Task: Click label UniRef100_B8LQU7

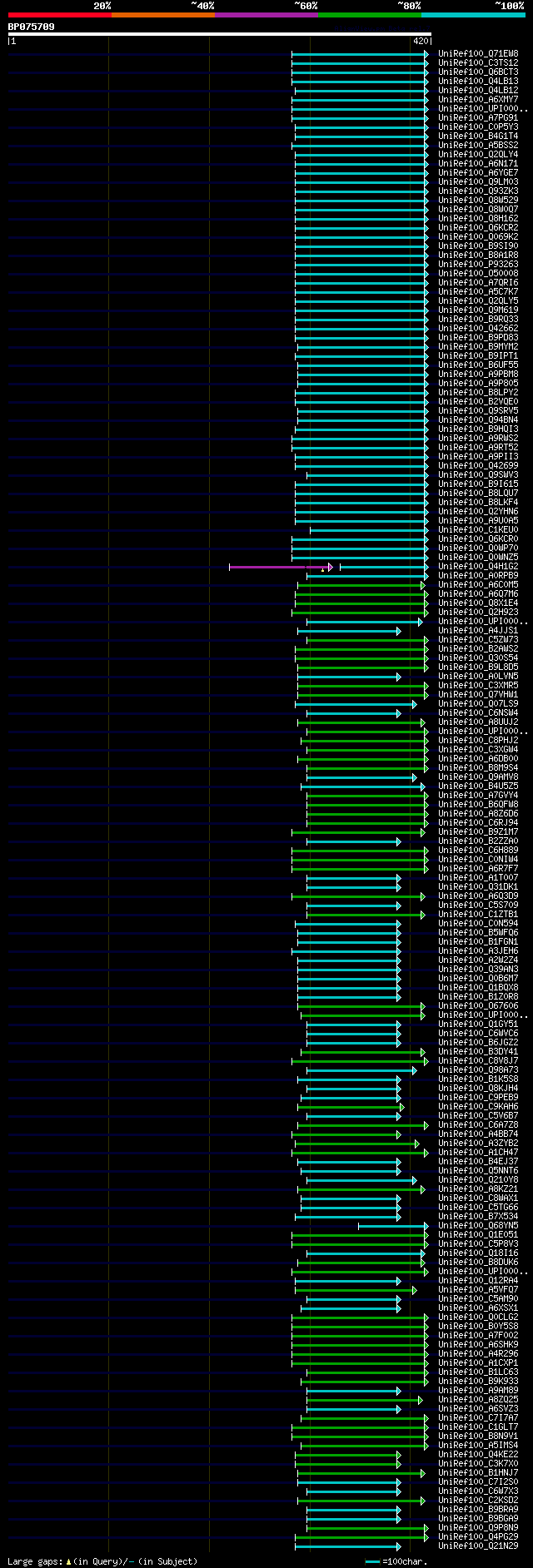Action: (x=478, y=494)
